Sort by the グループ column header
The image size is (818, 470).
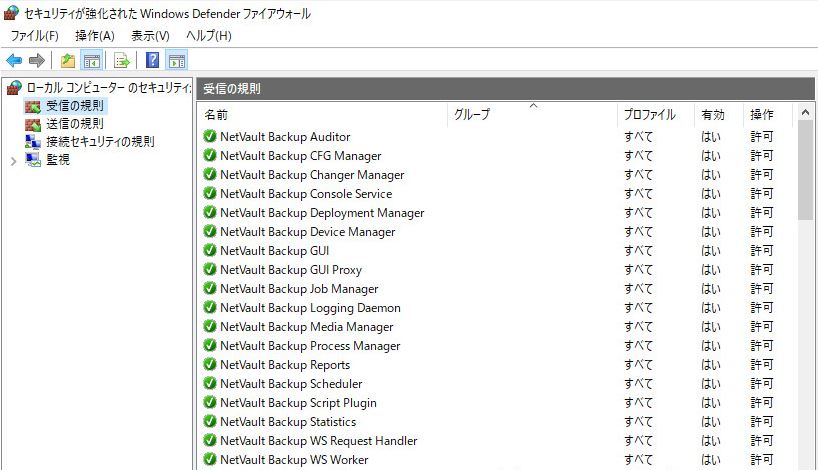pyautogui.click(x=533, y=115)
